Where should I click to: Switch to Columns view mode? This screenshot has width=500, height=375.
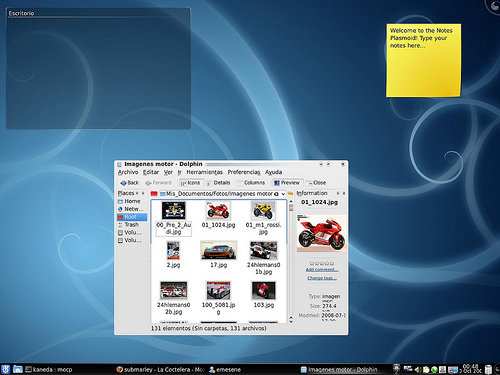251,183
